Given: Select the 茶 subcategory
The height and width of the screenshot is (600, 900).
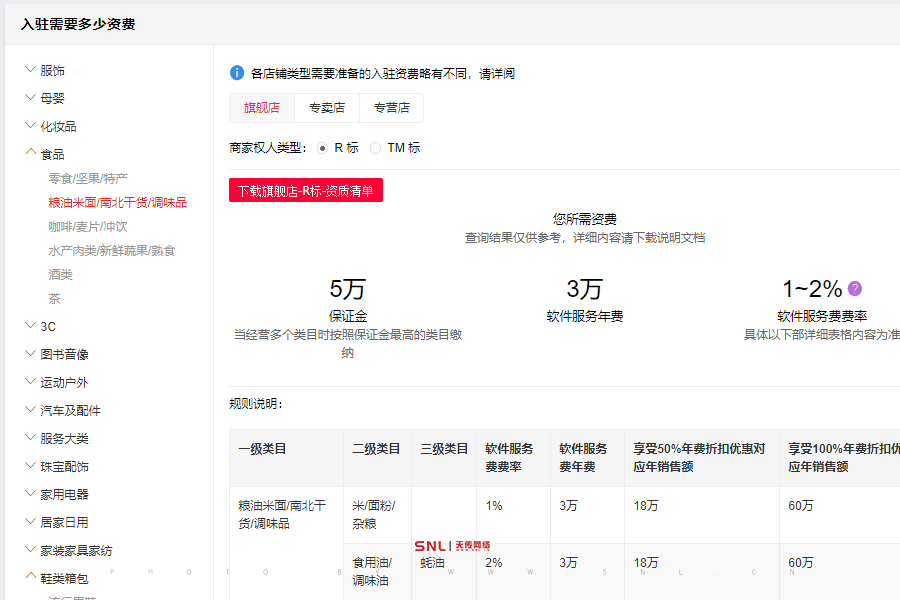Looking at the screenshot, I should (52, 298).
